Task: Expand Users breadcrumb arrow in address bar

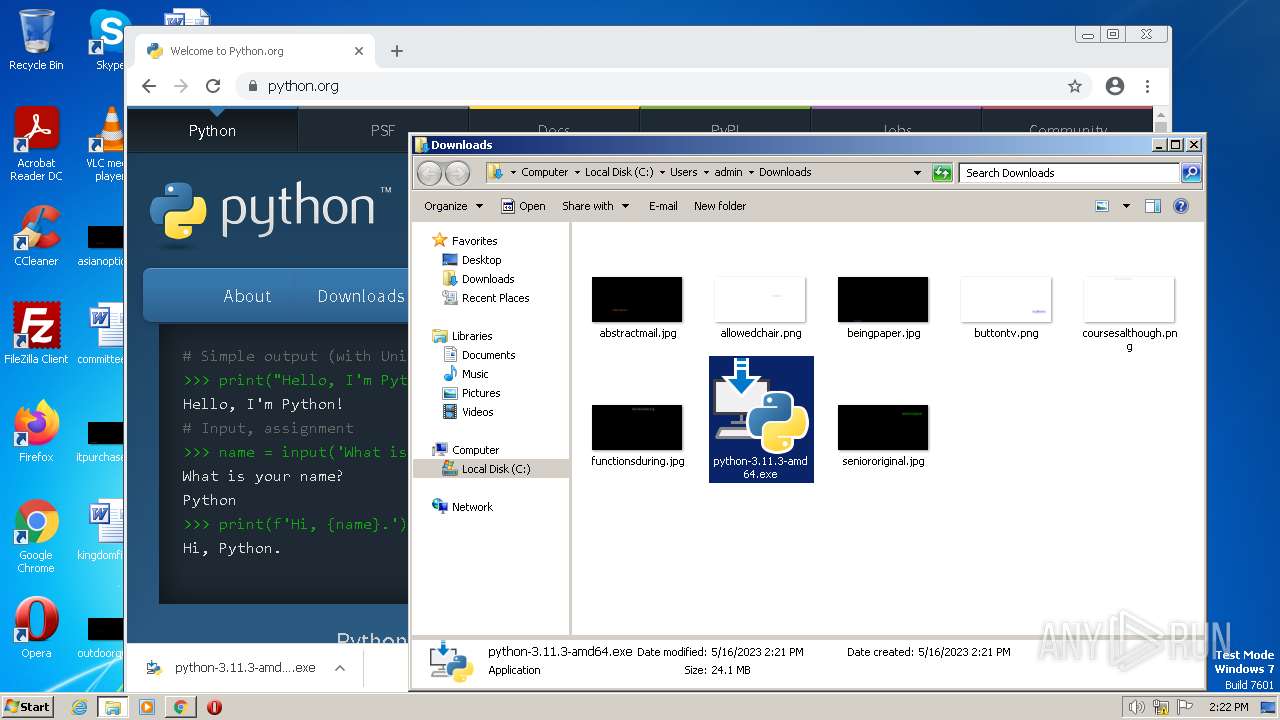Action: pos(706,172)
